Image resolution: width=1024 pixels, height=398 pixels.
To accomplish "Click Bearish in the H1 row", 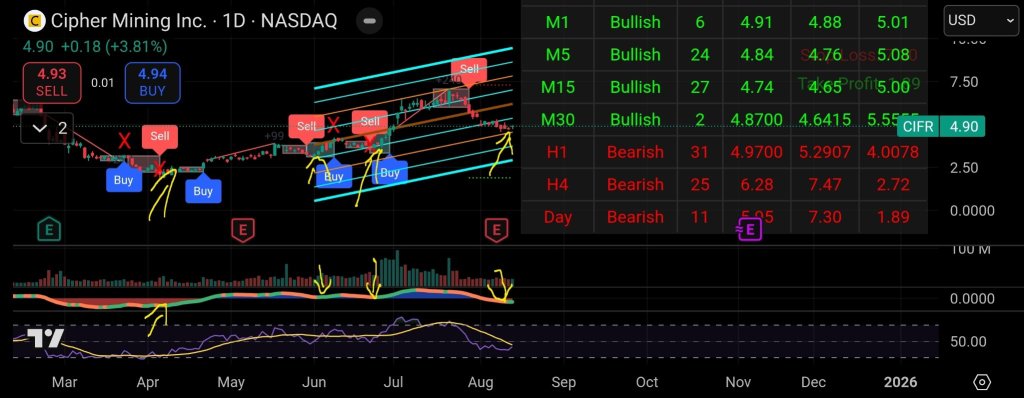I will pos(635,152).
